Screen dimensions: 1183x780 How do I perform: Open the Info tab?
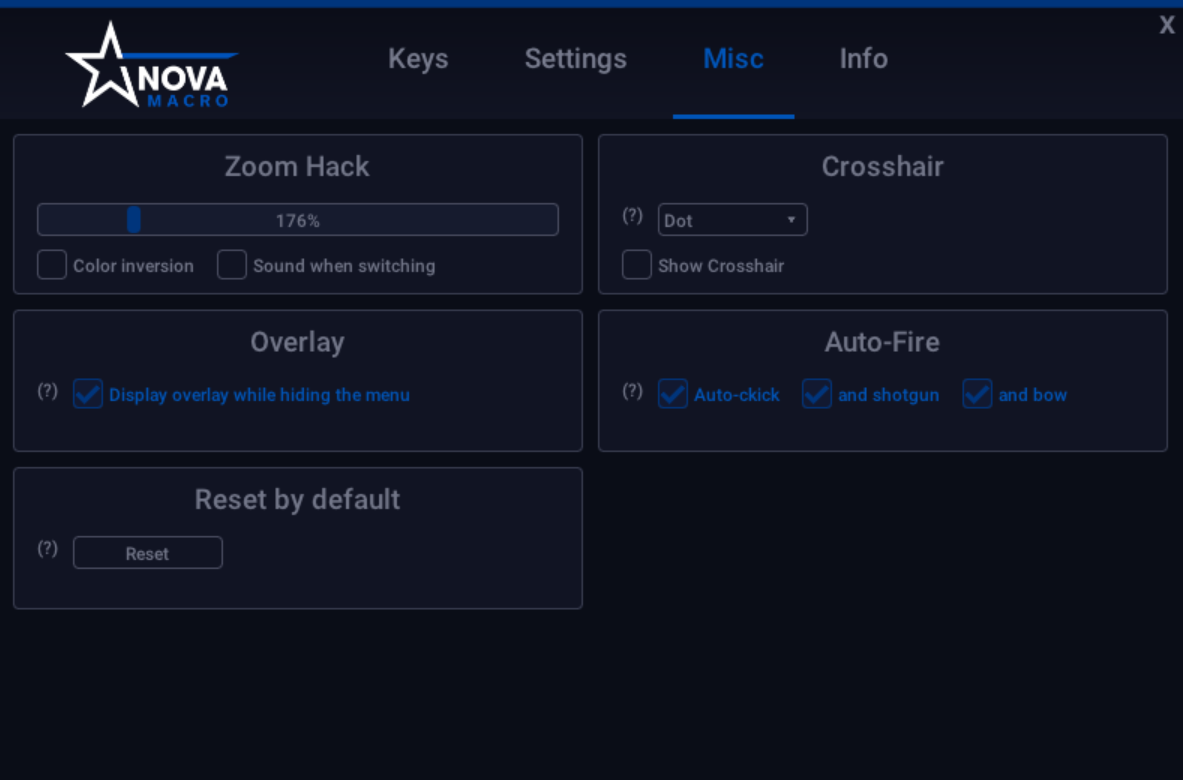click(862, 59)
